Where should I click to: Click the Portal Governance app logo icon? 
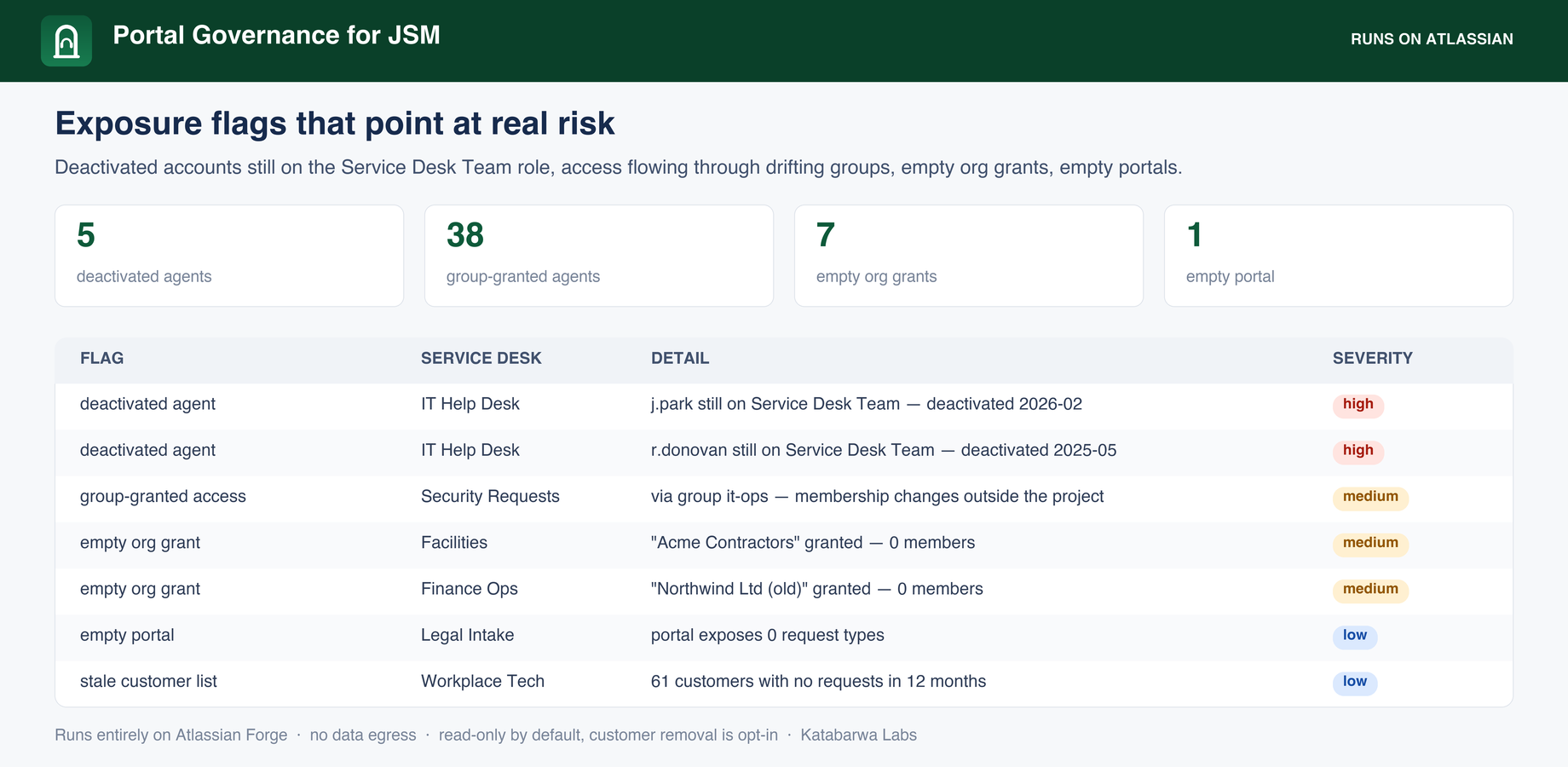tap(66, 41)
